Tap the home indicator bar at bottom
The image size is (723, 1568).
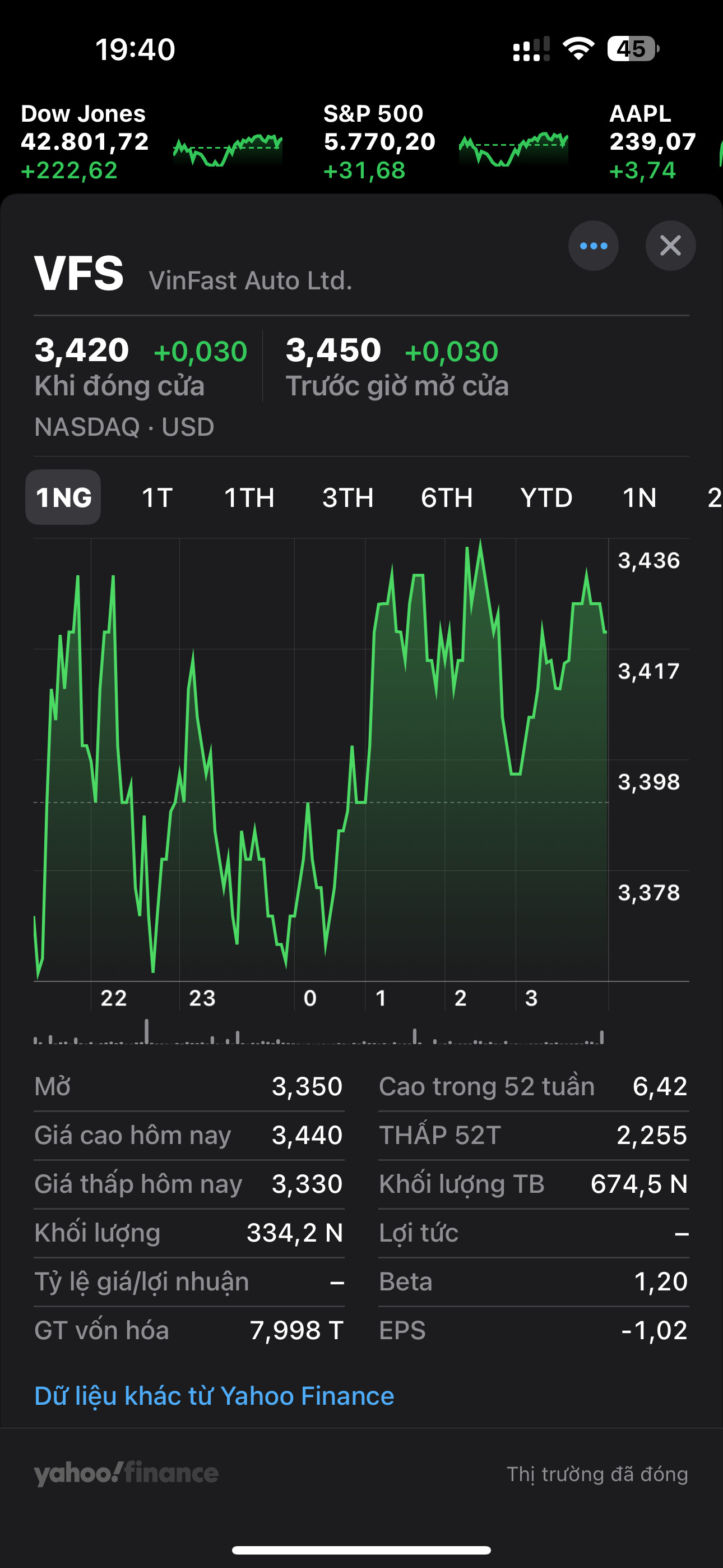(x=361, y=1549)
